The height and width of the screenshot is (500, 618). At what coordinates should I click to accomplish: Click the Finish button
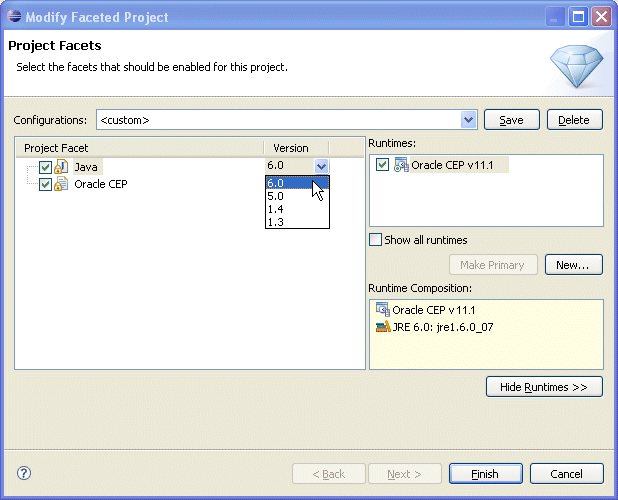486,474
